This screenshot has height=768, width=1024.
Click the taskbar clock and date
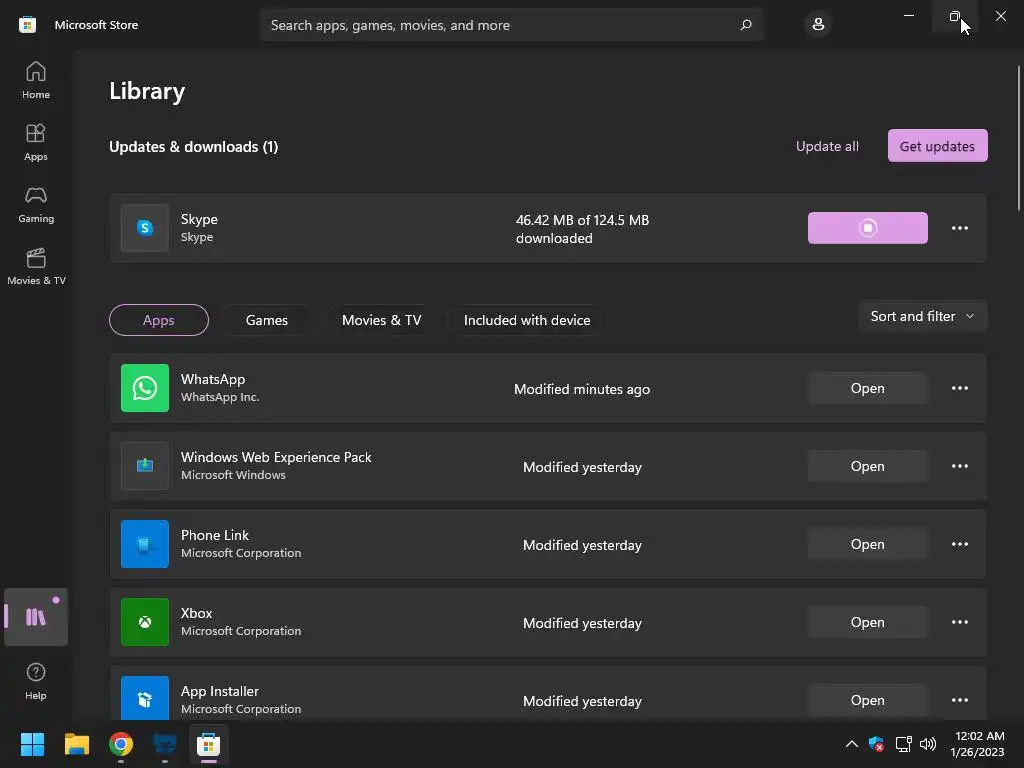point(977,744)
